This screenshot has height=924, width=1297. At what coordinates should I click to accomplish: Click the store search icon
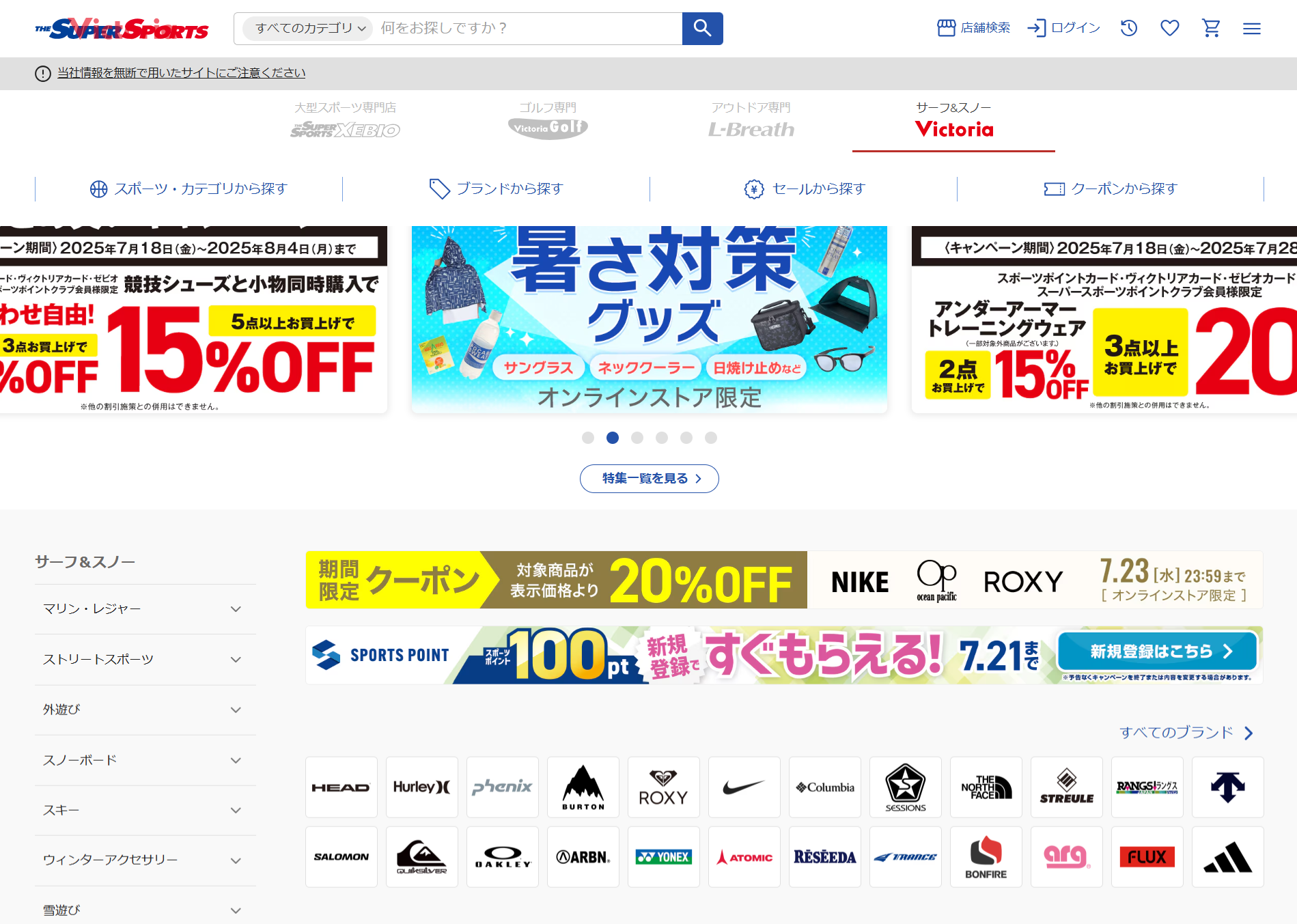tap(946, 28)
